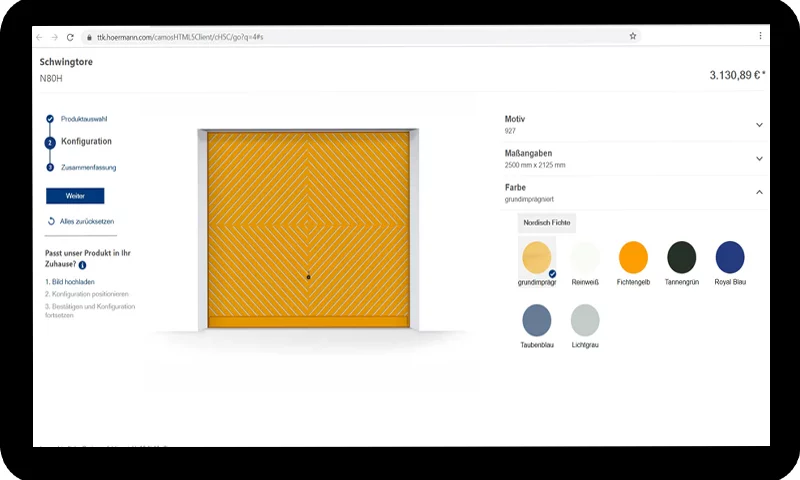Choose the Royal Blau color swatch
The height and width of the screenshot is (480, 800).
pyautogui.click(x=730, y=257)
